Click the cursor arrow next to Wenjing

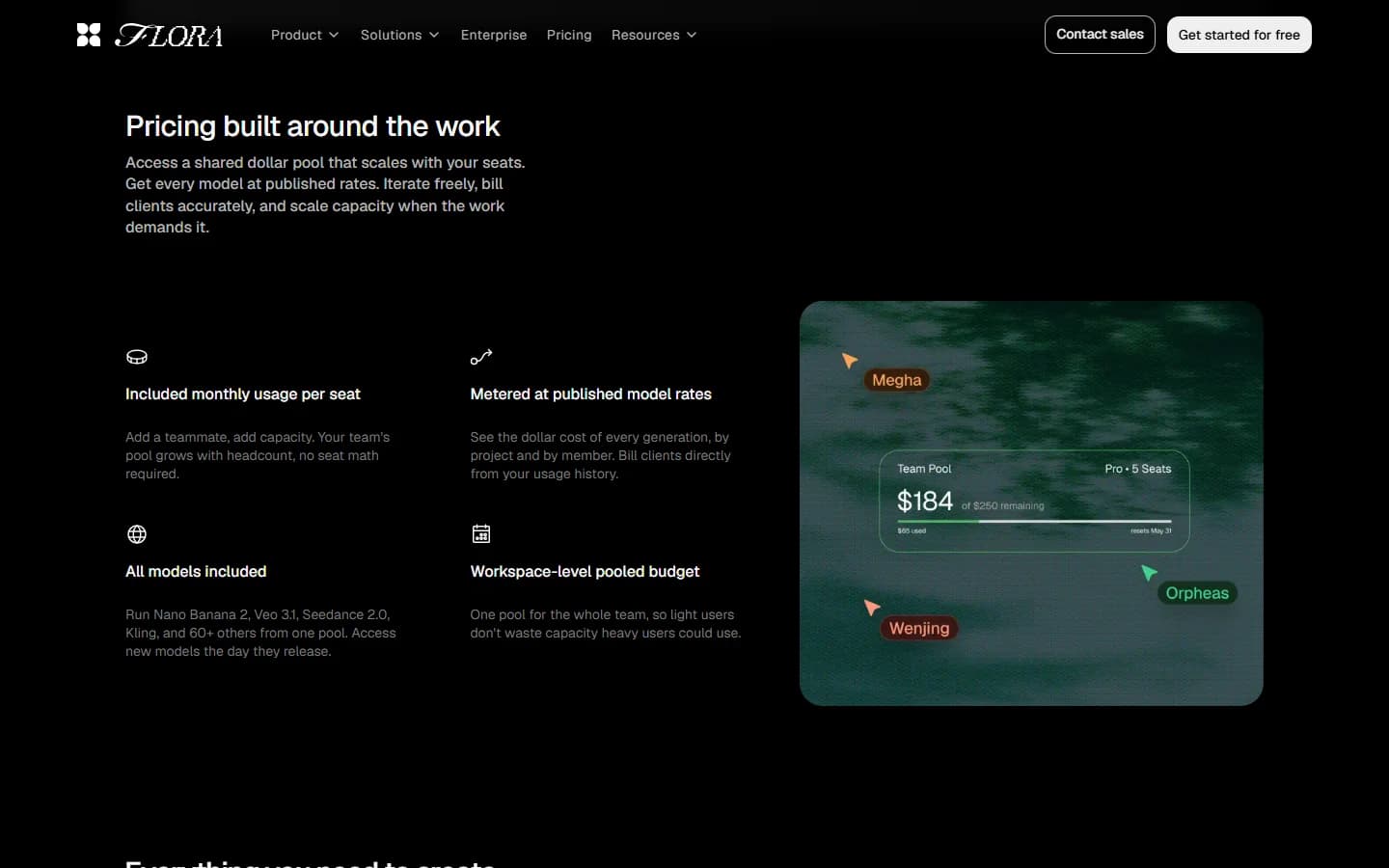click(x=872, y=607)
